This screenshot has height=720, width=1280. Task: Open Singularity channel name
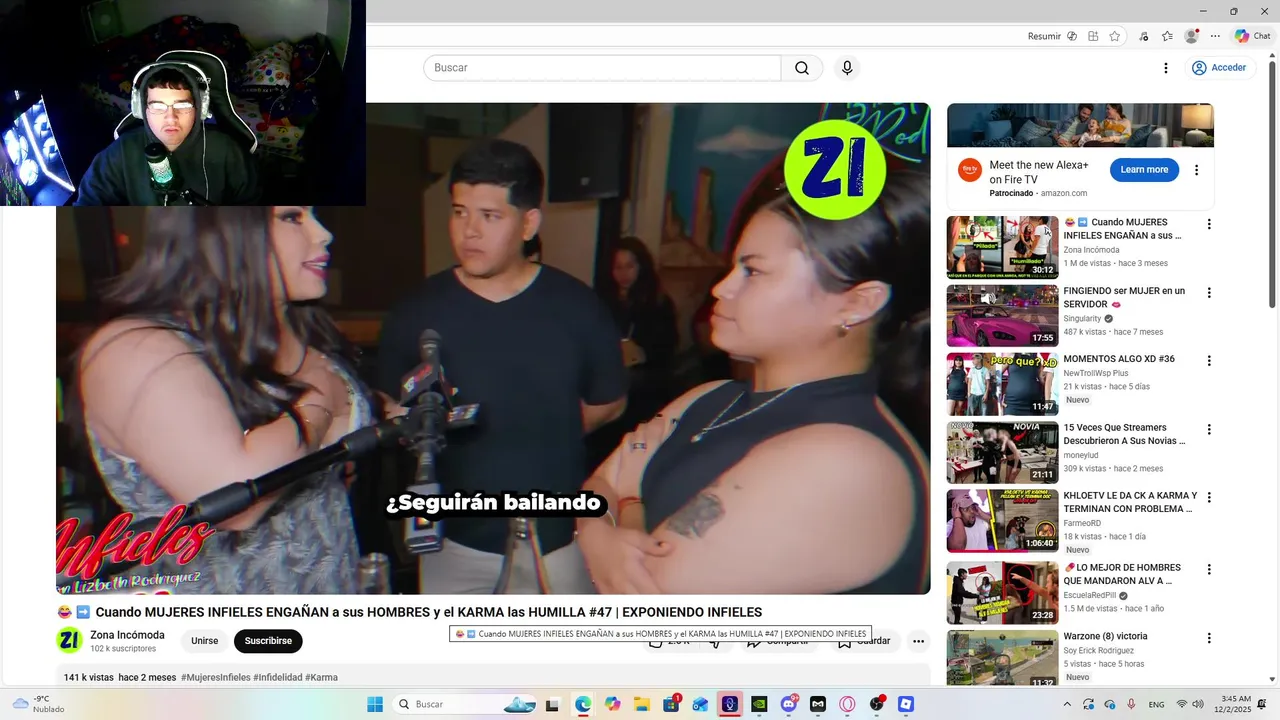click(1081, 318)
